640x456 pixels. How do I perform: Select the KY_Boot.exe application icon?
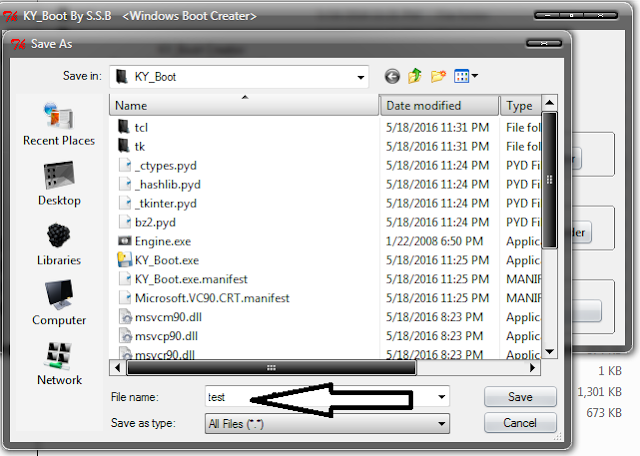pyautogui.click(x=124, y=260)
